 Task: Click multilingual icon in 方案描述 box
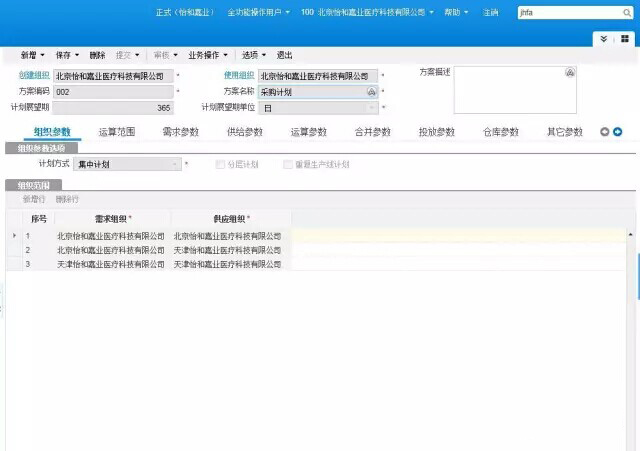point(570,73)
